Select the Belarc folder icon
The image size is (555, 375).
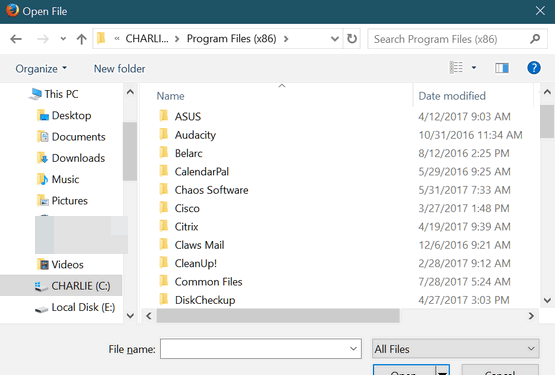tap(164, 153)
